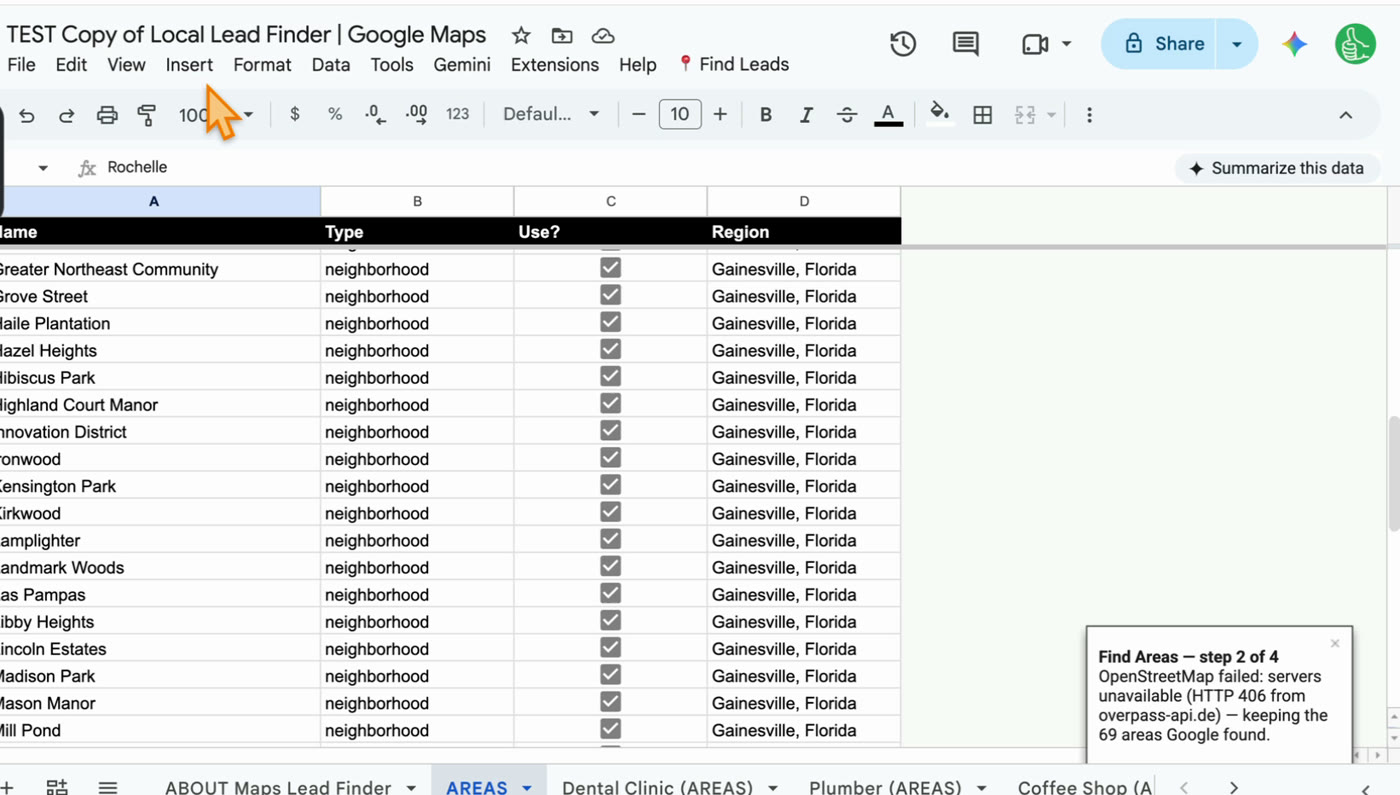The image size is (1400, 795).
Task: Open the more toolbar options
Action: pos(1089,115)
